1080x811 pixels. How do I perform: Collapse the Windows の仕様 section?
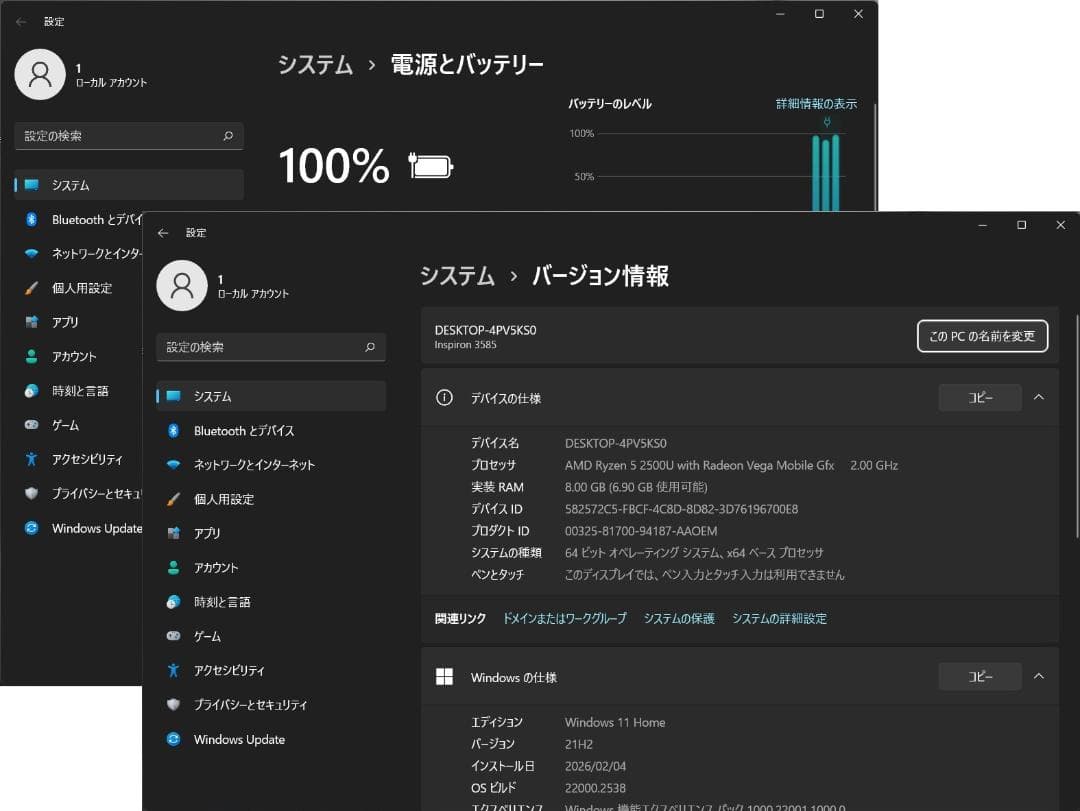(1039, 676)
